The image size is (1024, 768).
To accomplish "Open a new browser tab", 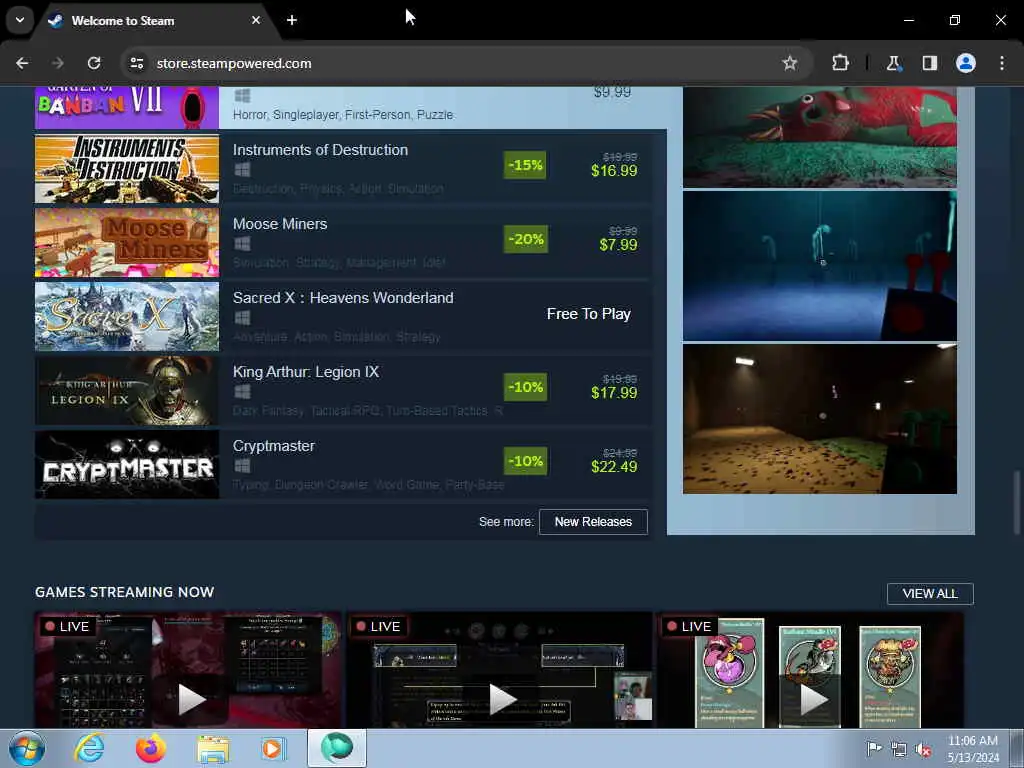I will [x=292, y=20].
